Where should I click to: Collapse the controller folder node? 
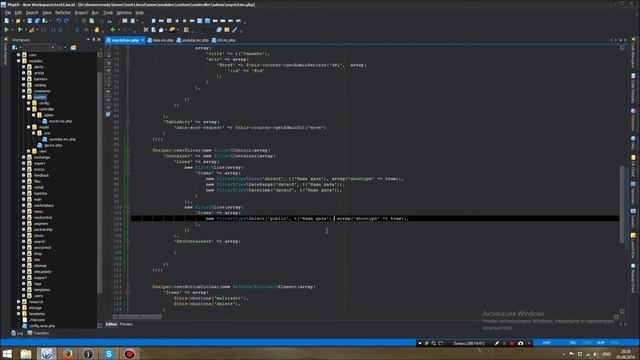pos(29,109)
